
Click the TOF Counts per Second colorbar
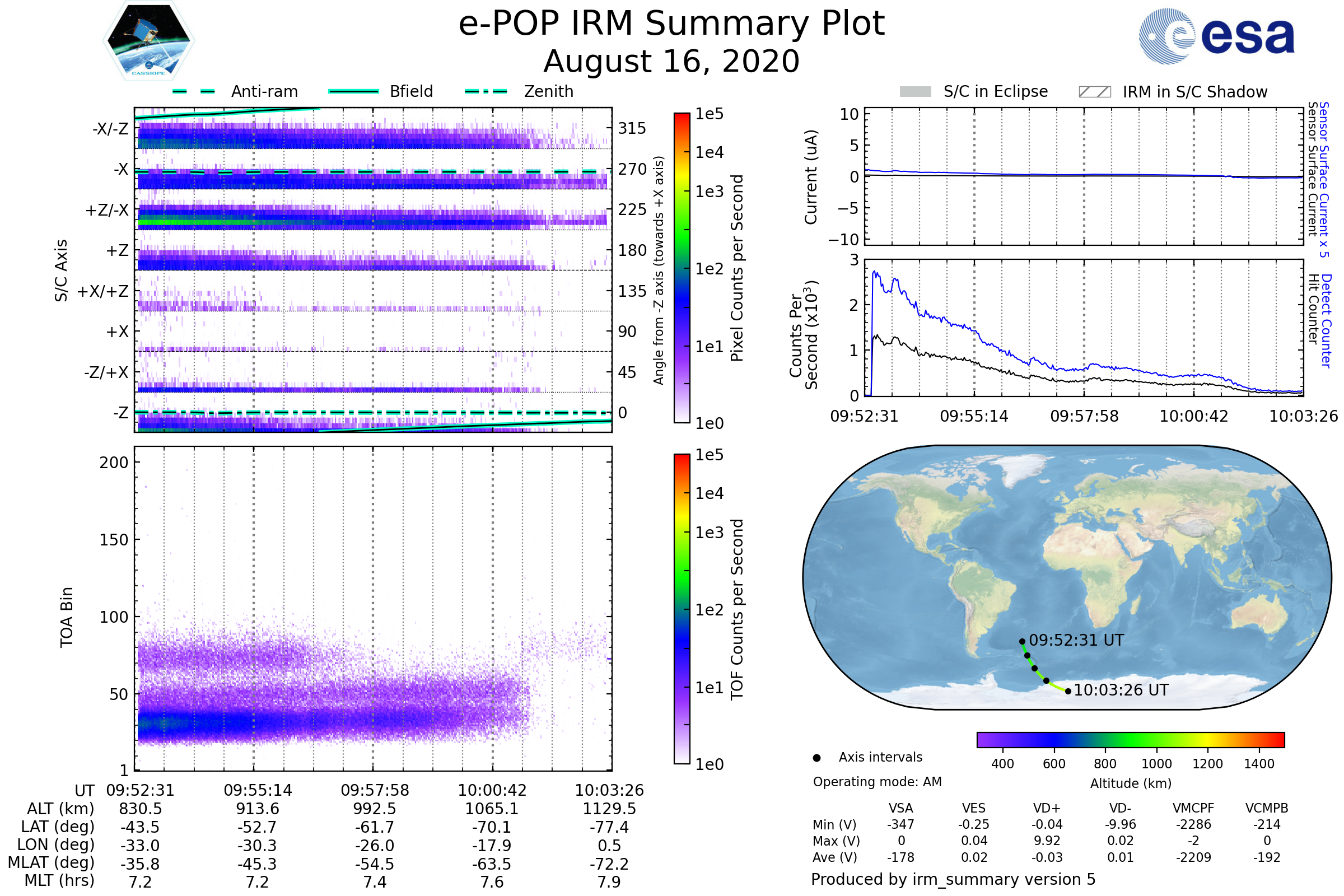click(x=682, y=609)
